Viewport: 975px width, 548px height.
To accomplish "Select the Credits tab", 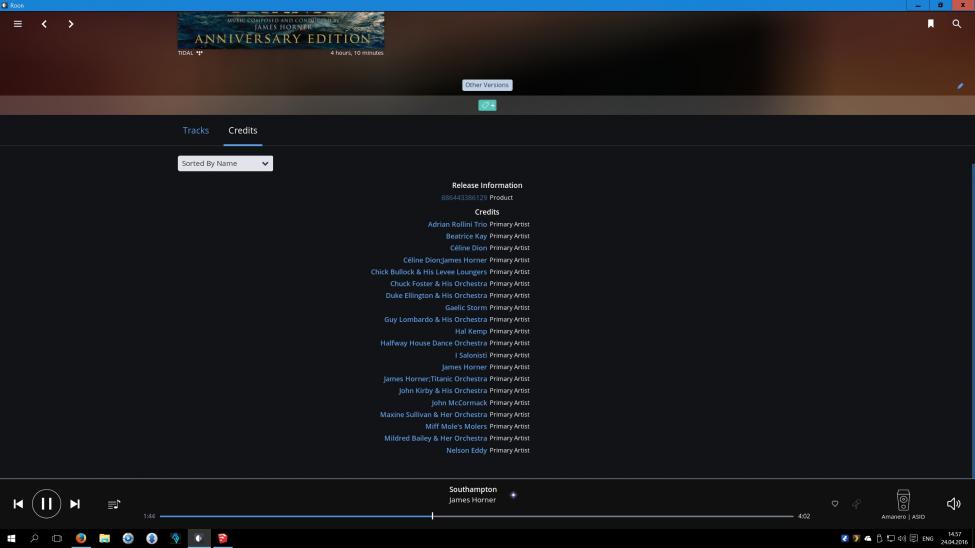I will pos(243,130).
